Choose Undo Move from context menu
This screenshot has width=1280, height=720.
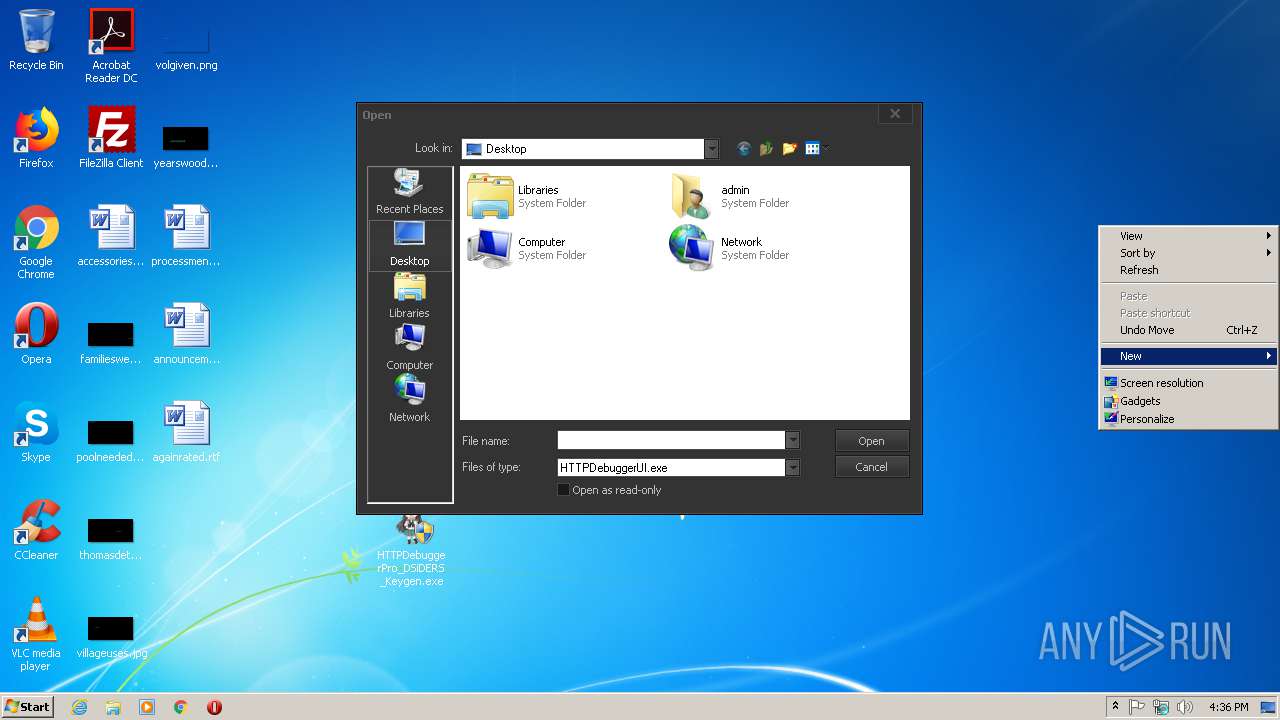1188,330
